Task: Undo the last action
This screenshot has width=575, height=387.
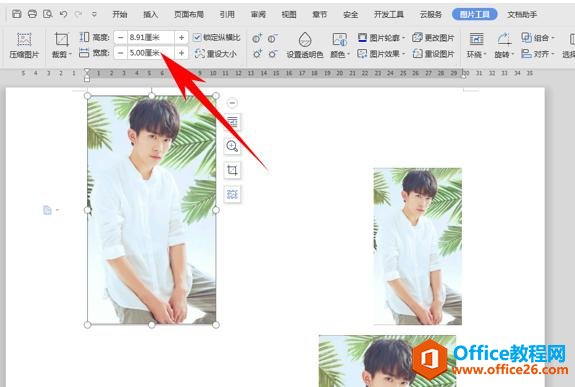Action: click(x=63, y=14)
